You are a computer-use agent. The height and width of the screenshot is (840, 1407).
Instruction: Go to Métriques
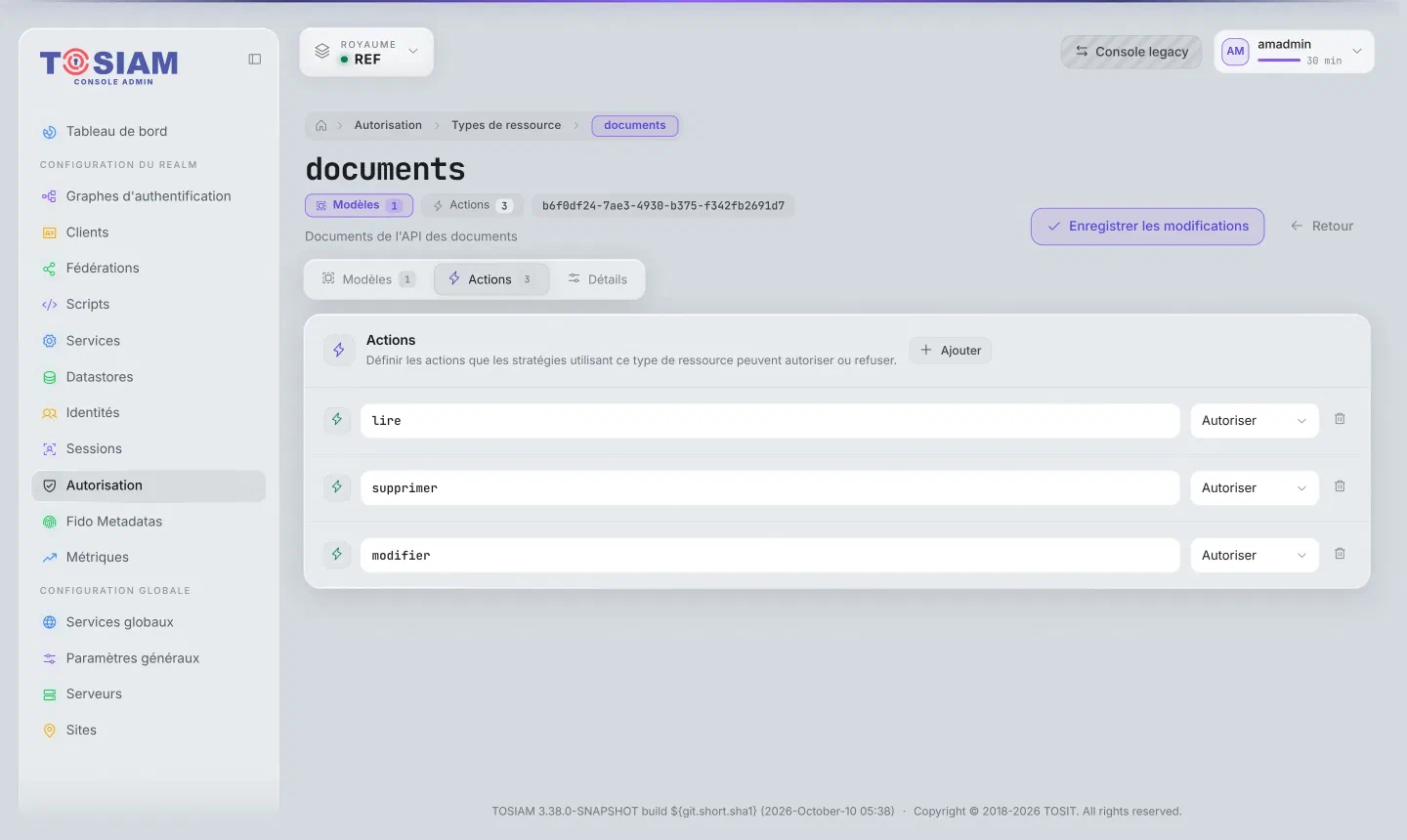tap(149, 558)
